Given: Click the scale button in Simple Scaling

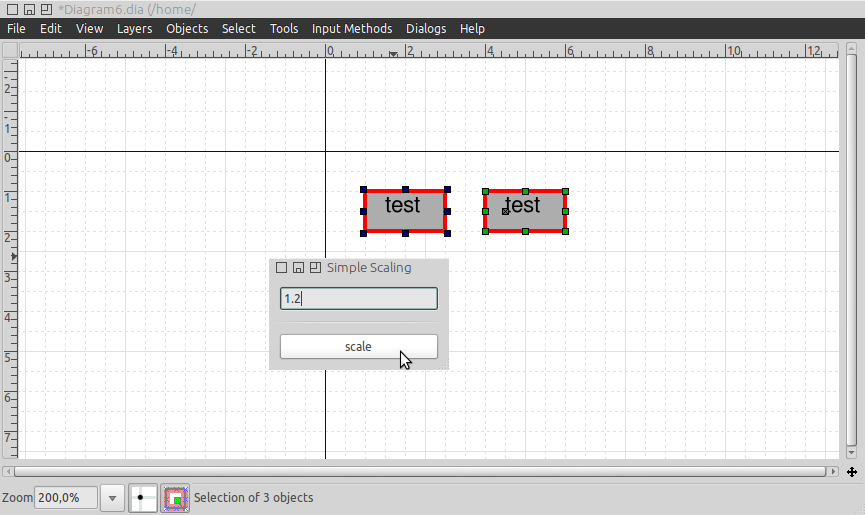Looking at the screenshot, I should pyautogui.click(x=359, y=347).
